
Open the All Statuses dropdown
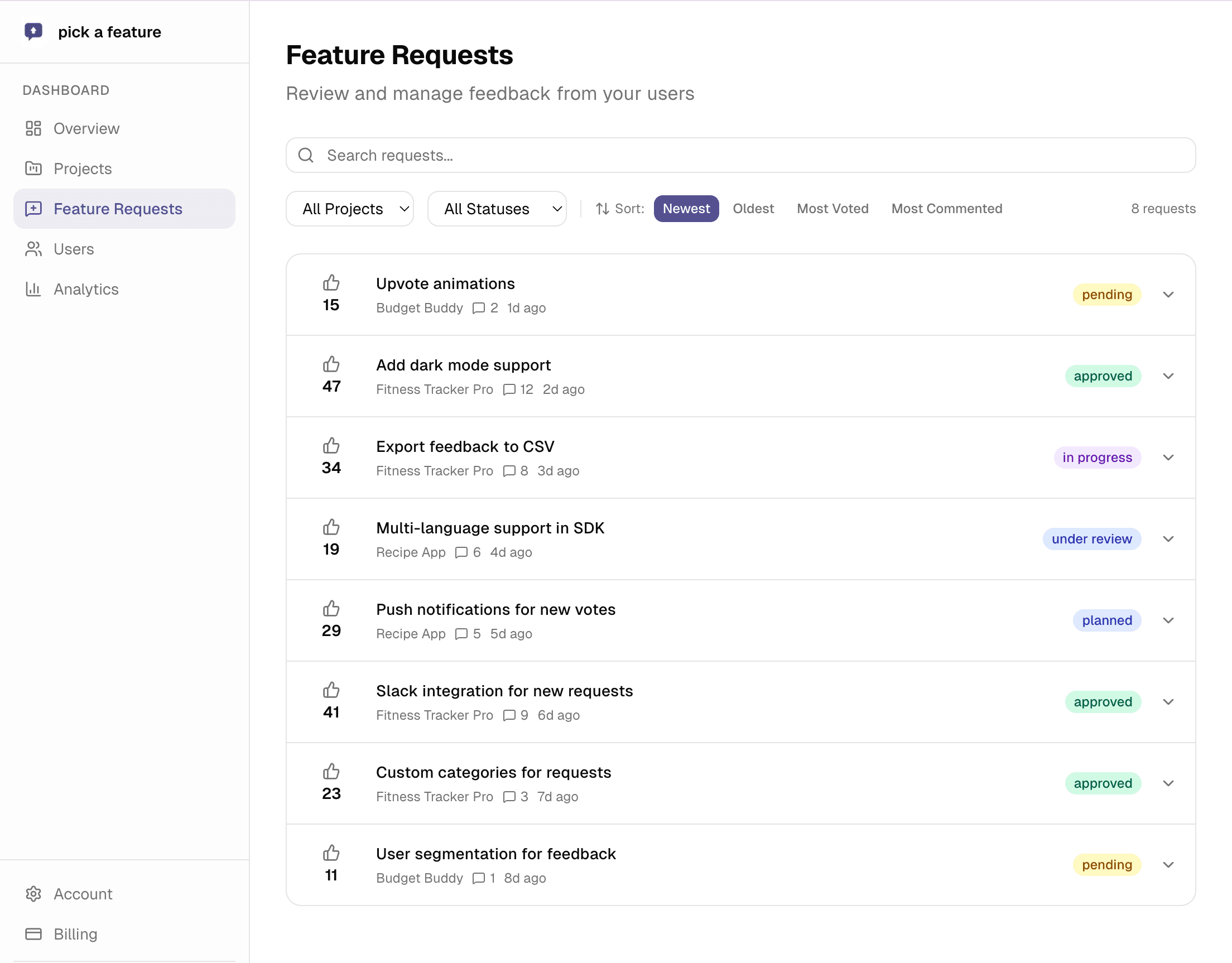tap(497, 209)
